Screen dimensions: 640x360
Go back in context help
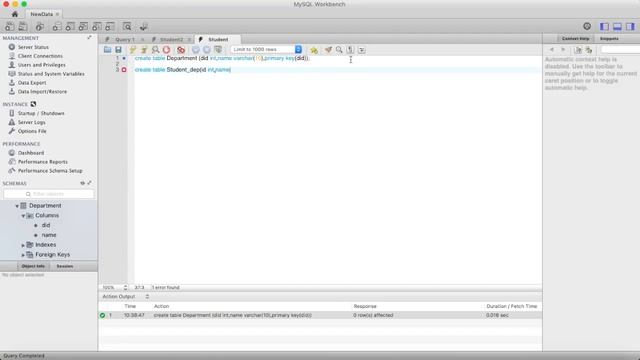pos(551,50)
